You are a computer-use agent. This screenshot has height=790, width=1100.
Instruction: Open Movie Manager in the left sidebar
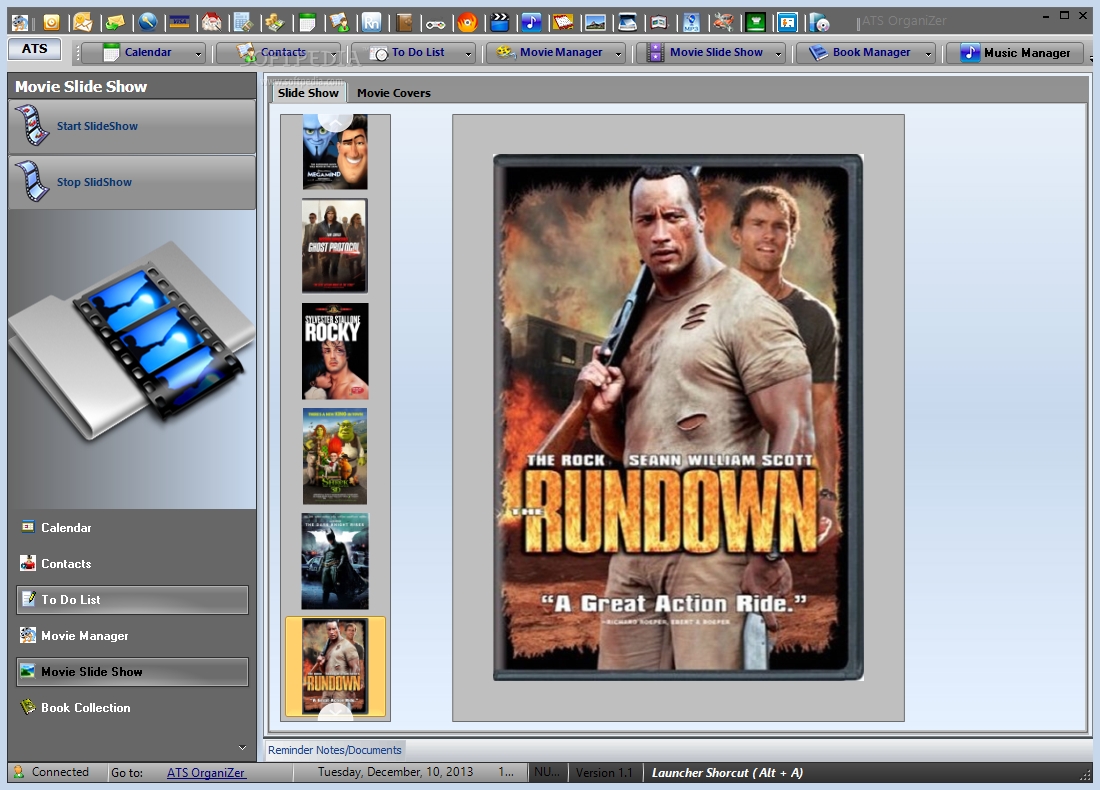coord(132,636)
